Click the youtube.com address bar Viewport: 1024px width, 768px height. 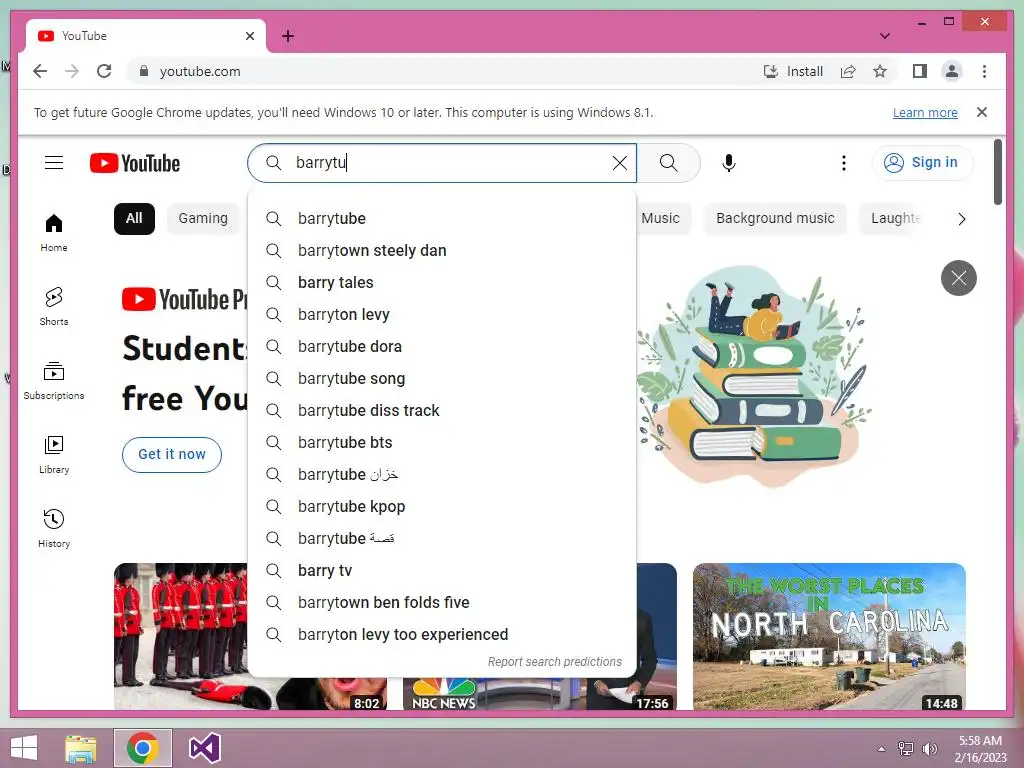tap(444, 71)
